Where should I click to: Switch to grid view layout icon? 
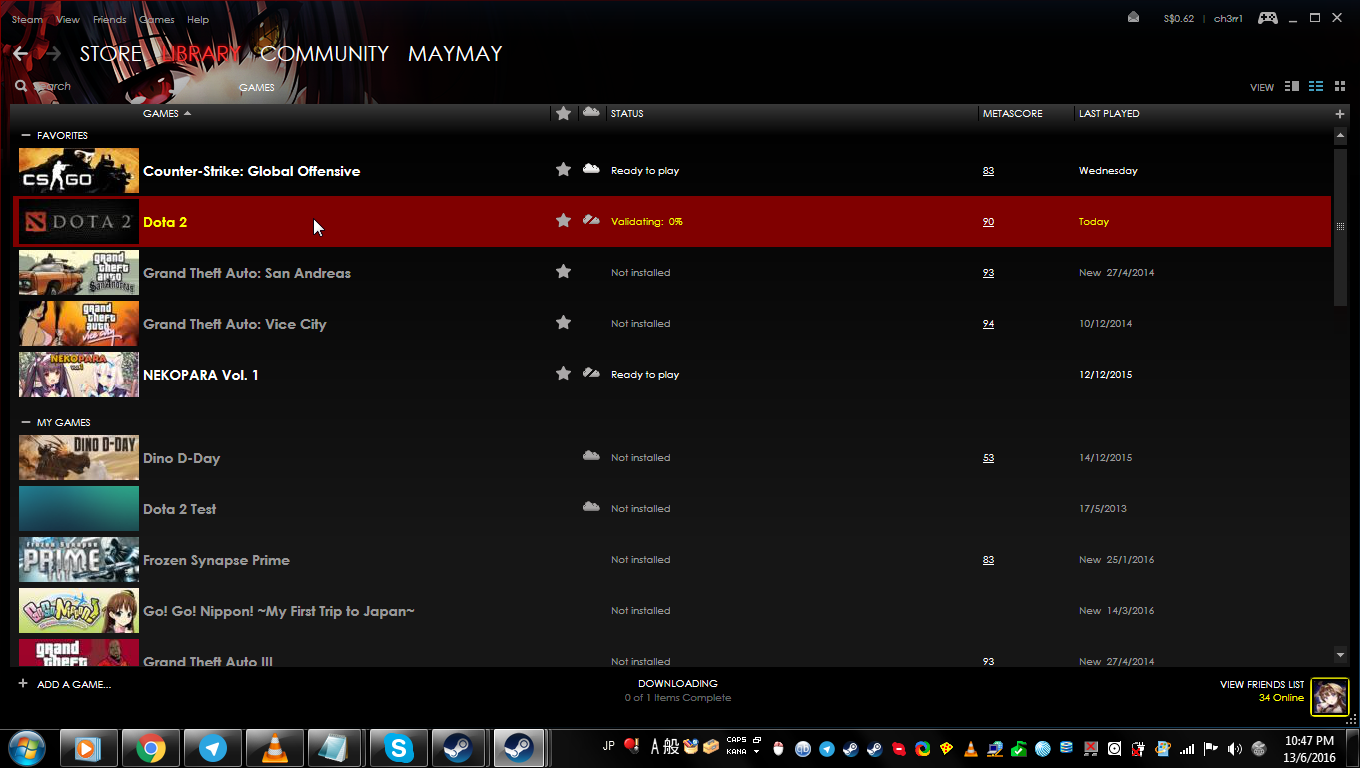[1340, 87]
